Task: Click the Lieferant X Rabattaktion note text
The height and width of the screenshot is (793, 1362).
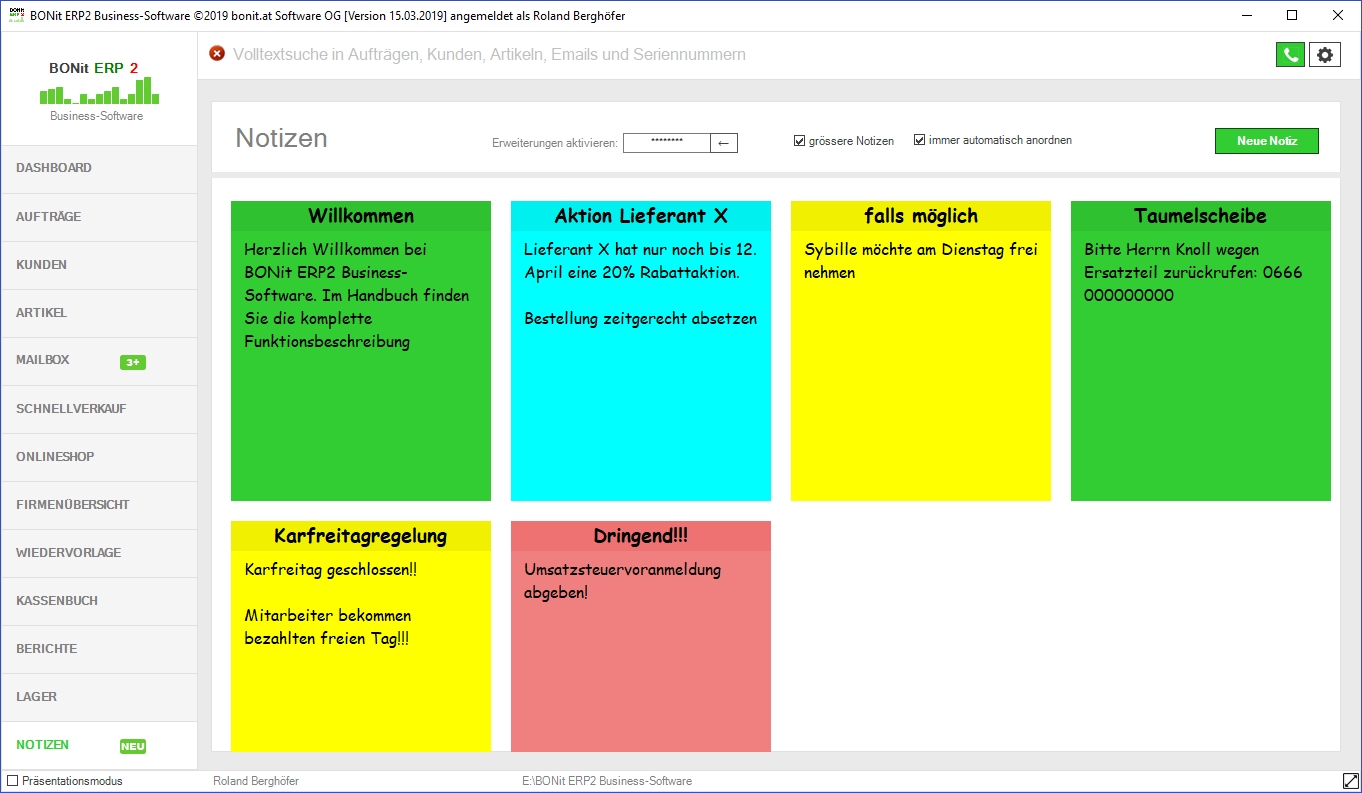Action: pos(641,261)
